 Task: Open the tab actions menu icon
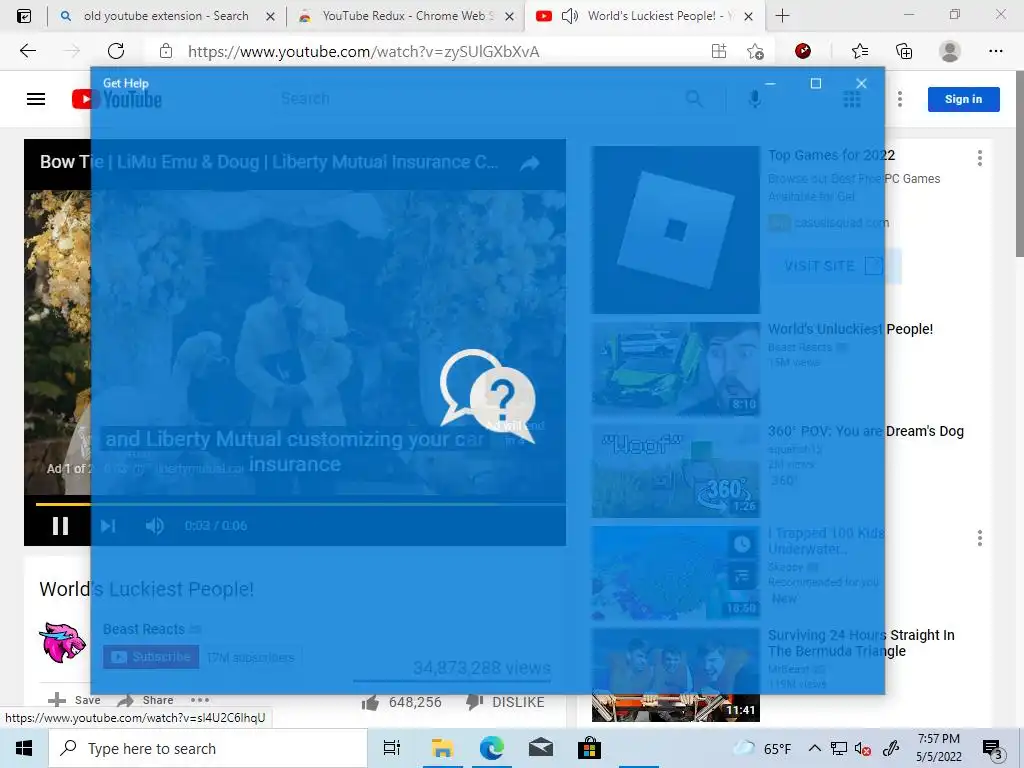[24, 16]
